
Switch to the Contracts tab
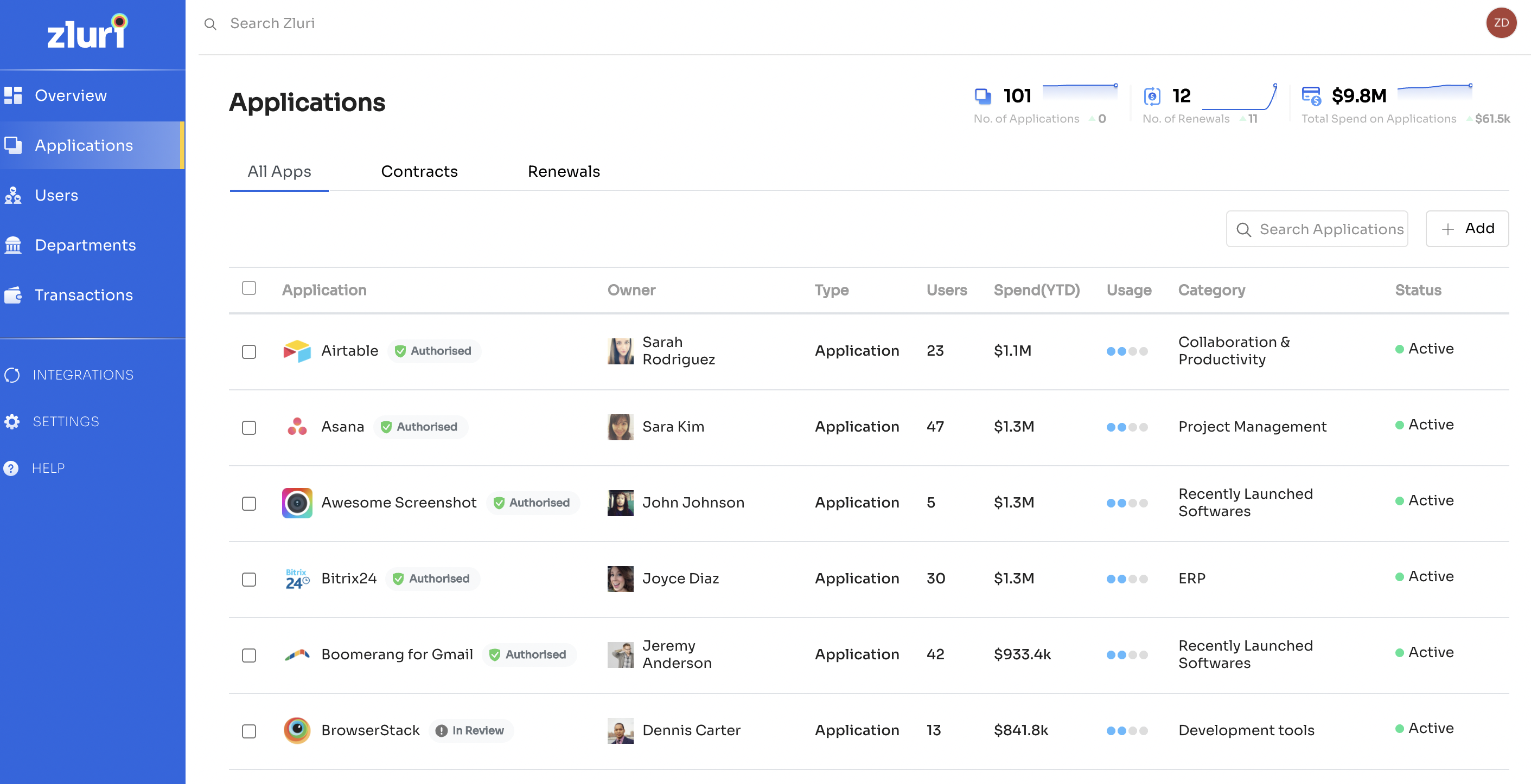click(x=419, y=172)
